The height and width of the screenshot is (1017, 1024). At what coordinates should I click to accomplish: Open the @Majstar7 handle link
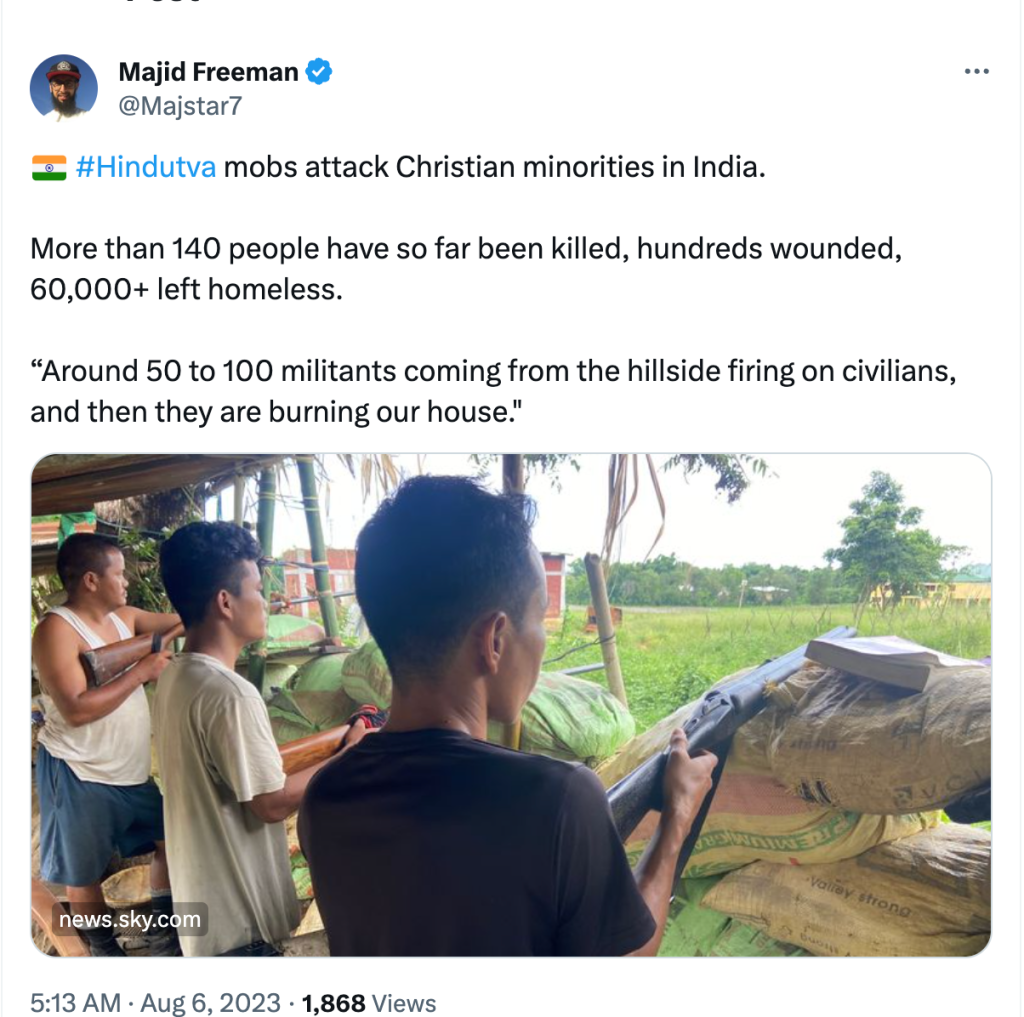pyautogui.click(x=180, y=106)
